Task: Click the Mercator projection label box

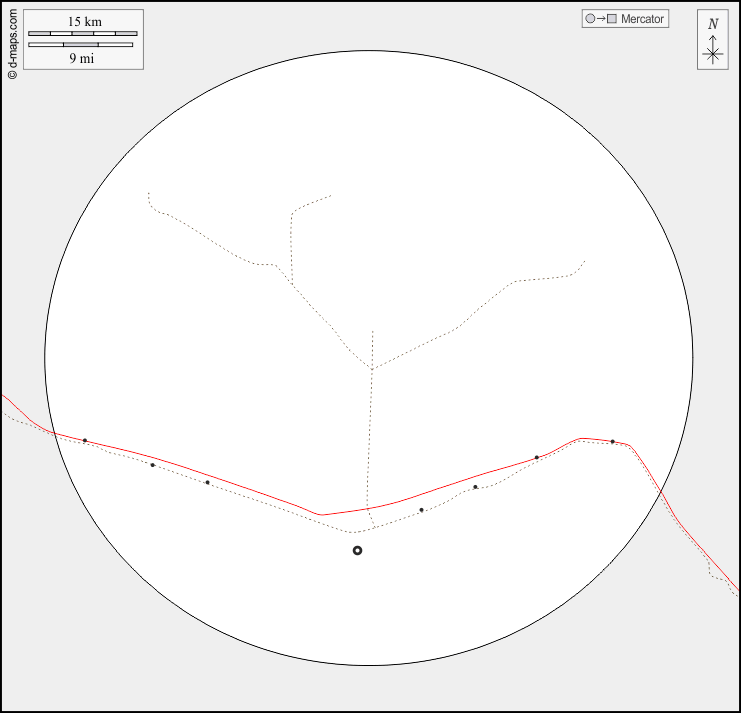Action: point(625,19)
